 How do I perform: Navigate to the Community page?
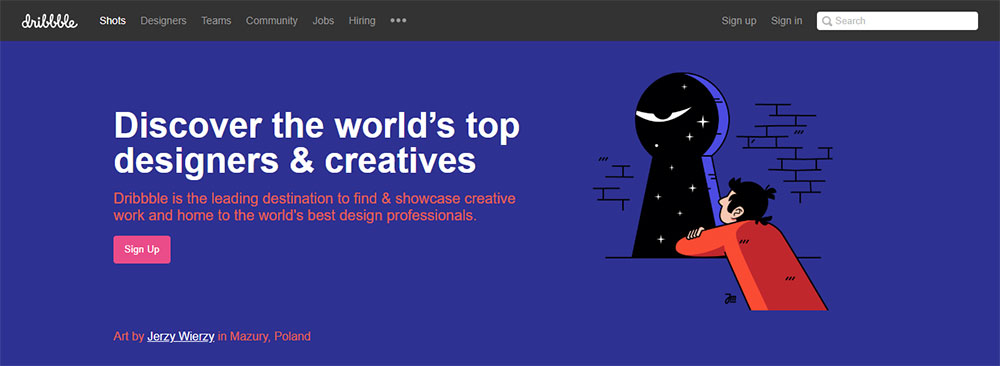tap(272, 20)
